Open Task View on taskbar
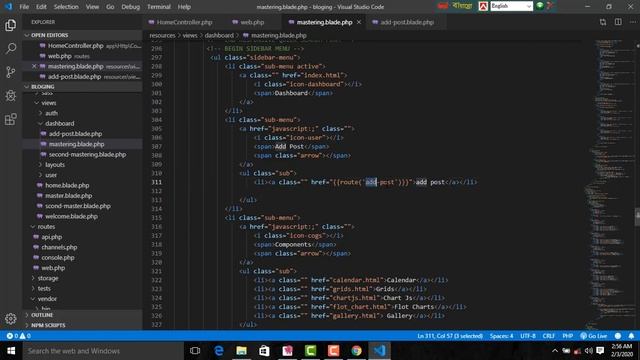 195,351
